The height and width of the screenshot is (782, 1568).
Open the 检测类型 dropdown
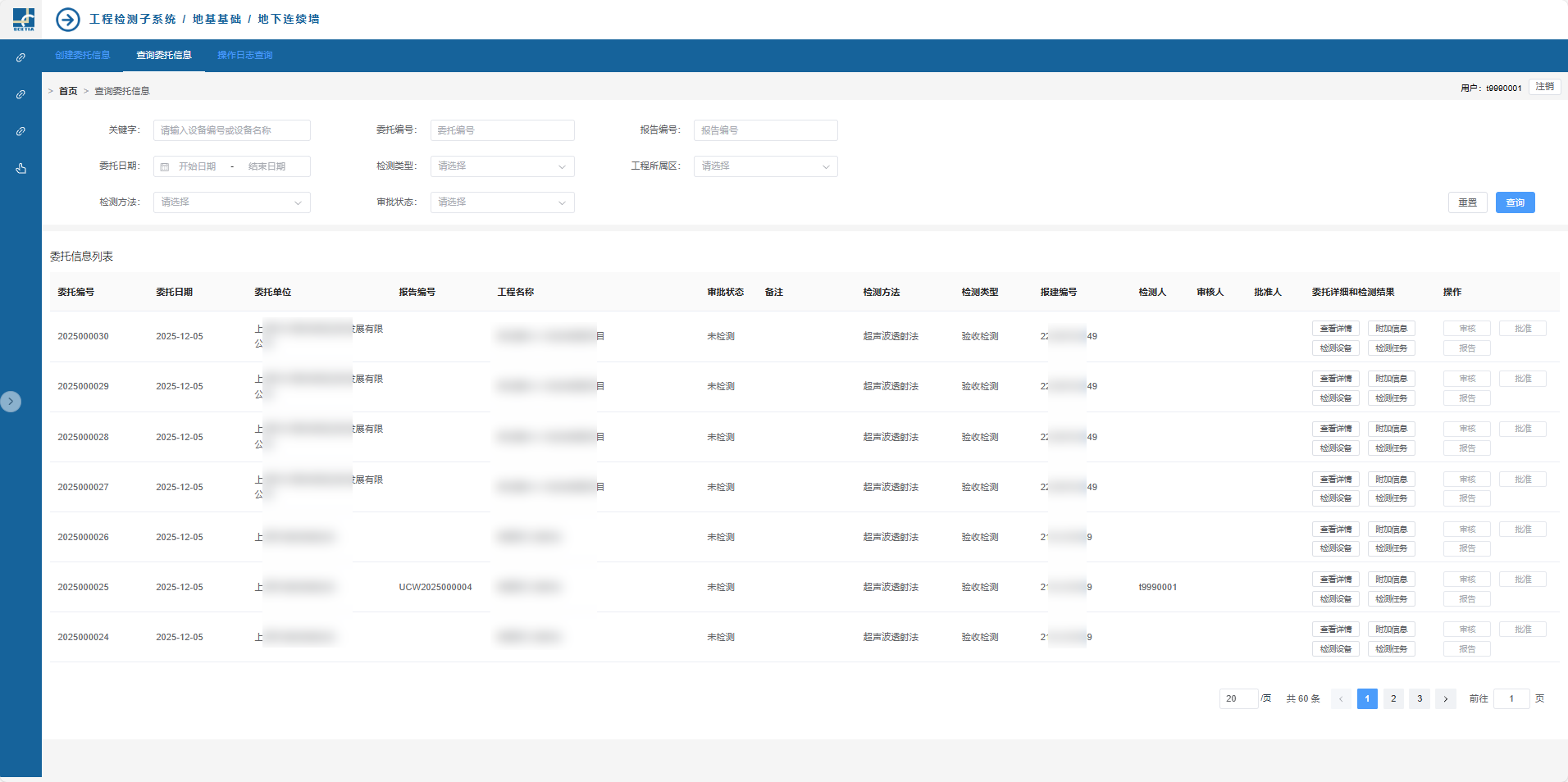(502, 166)
